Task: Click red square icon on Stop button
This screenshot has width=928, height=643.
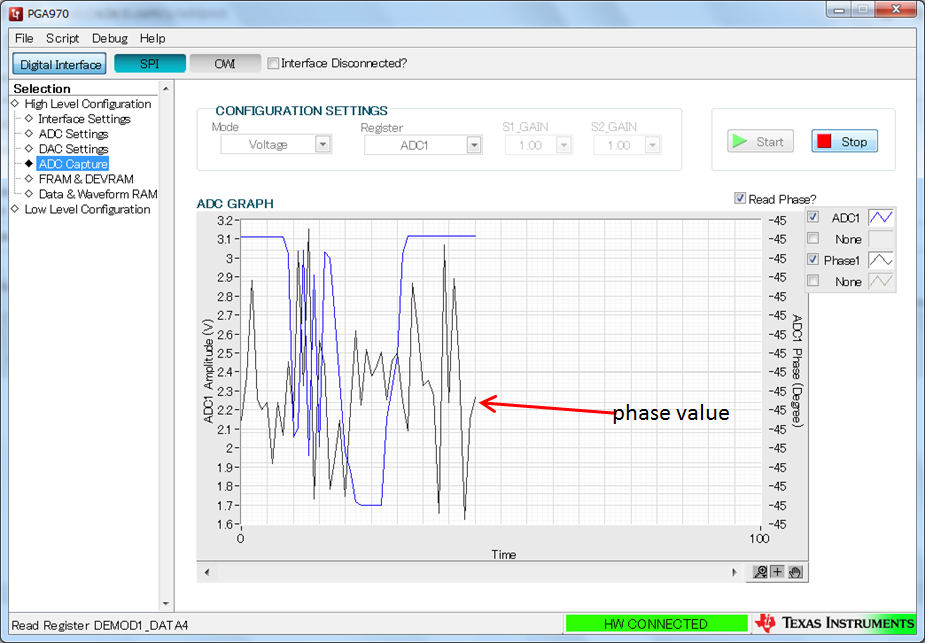Action: coord(824,142)
